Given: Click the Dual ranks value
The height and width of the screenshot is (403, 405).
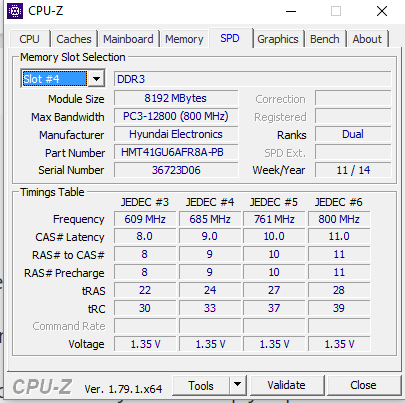Looking at the screenshot, I should [x=353, y=134].
